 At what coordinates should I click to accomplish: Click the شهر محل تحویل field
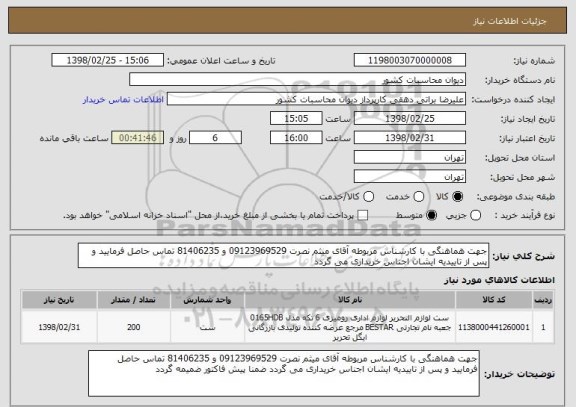[410, 177]
